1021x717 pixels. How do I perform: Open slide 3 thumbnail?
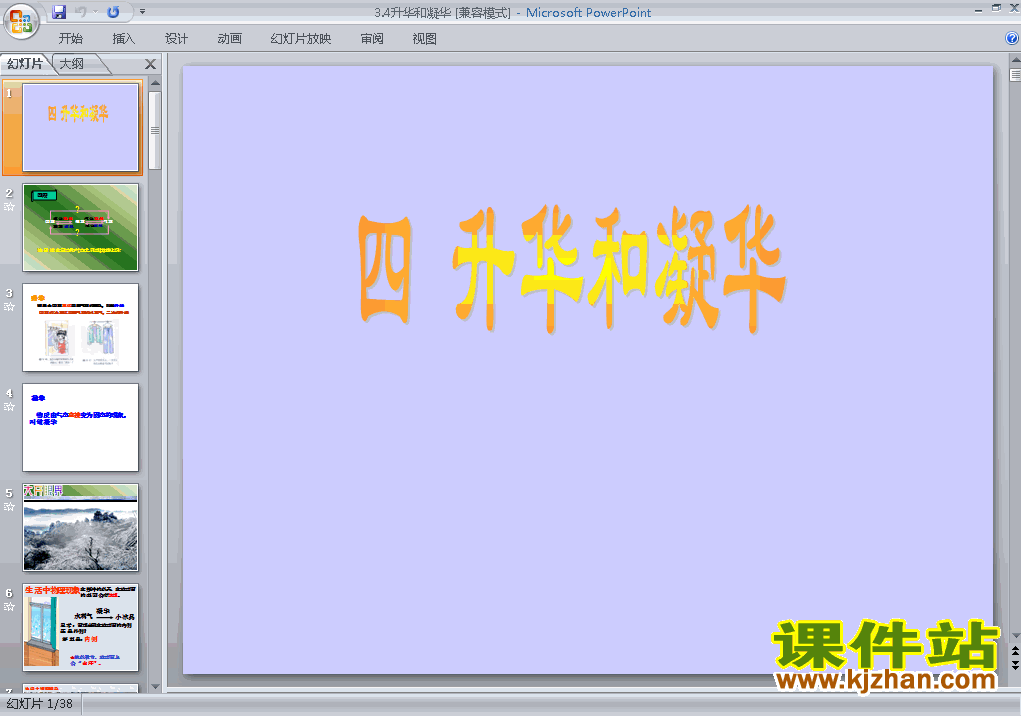81,328
